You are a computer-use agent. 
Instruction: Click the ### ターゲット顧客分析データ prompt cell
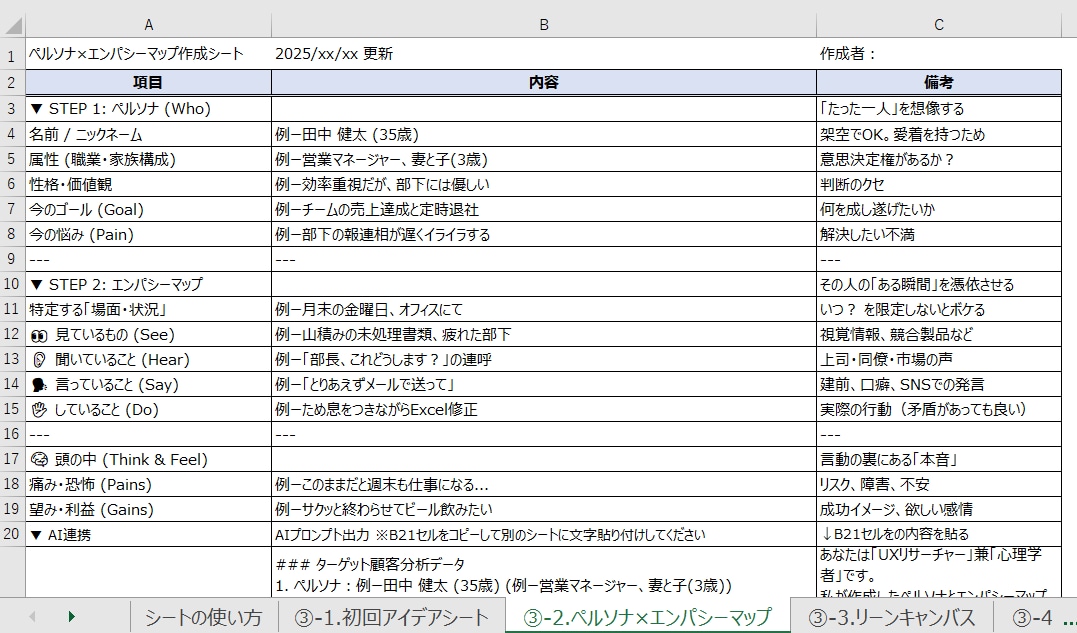pos(543,573)
